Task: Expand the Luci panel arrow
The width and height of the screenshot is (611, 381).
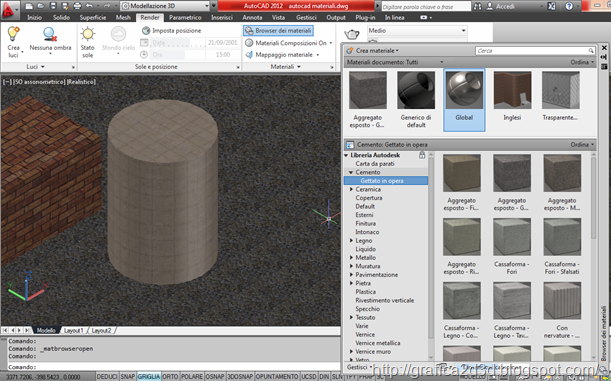Action: (x=42, y=67)
